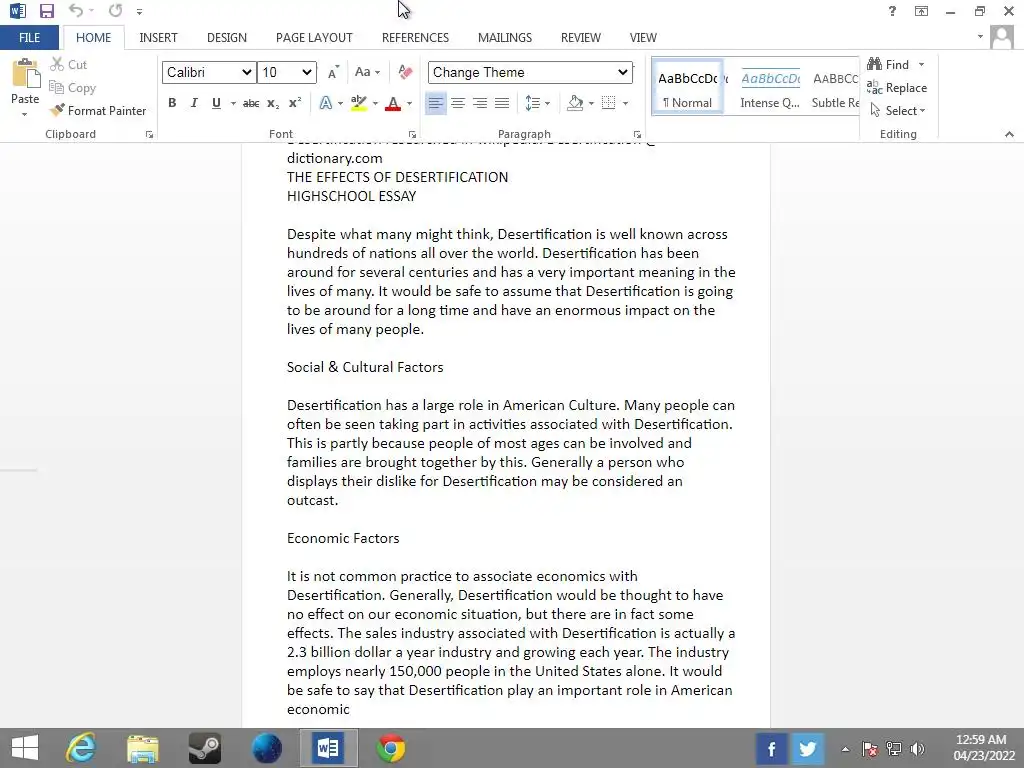Expand the Paste options arrow

25,114
